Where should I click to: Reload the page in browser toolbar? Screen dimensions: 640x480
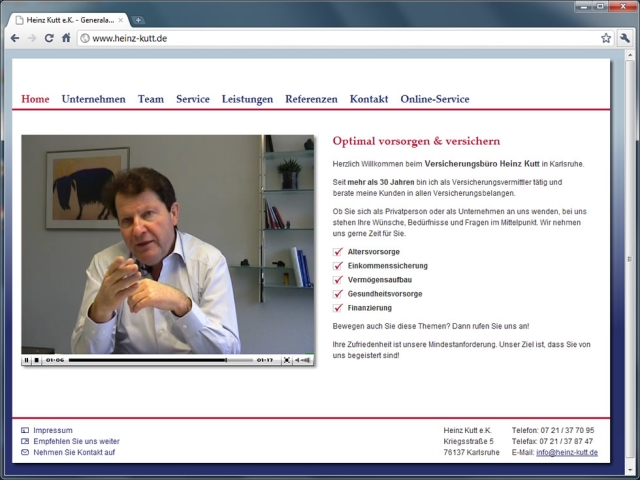pos(49,38)
